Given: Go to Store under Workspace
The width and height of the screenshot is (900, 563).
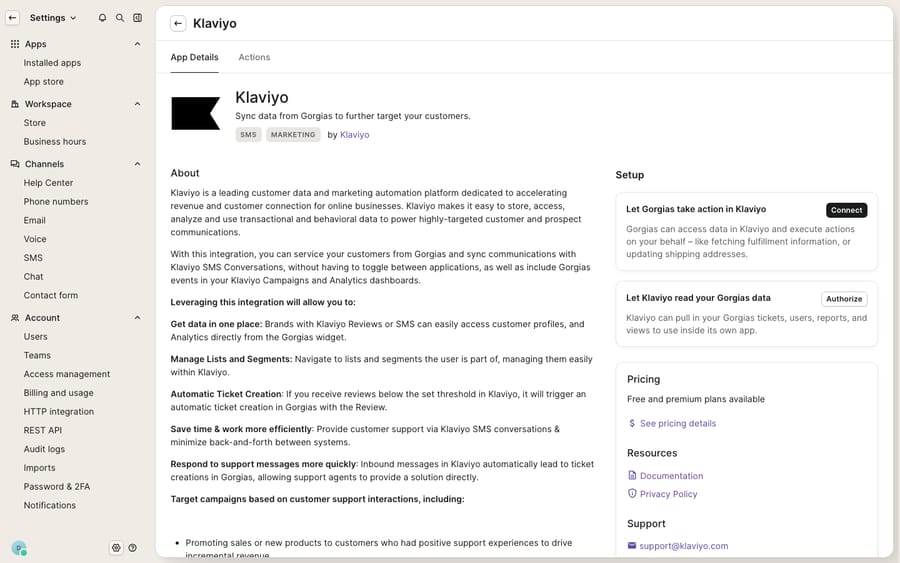Looking at the screenshot, I should coord(34,123).
